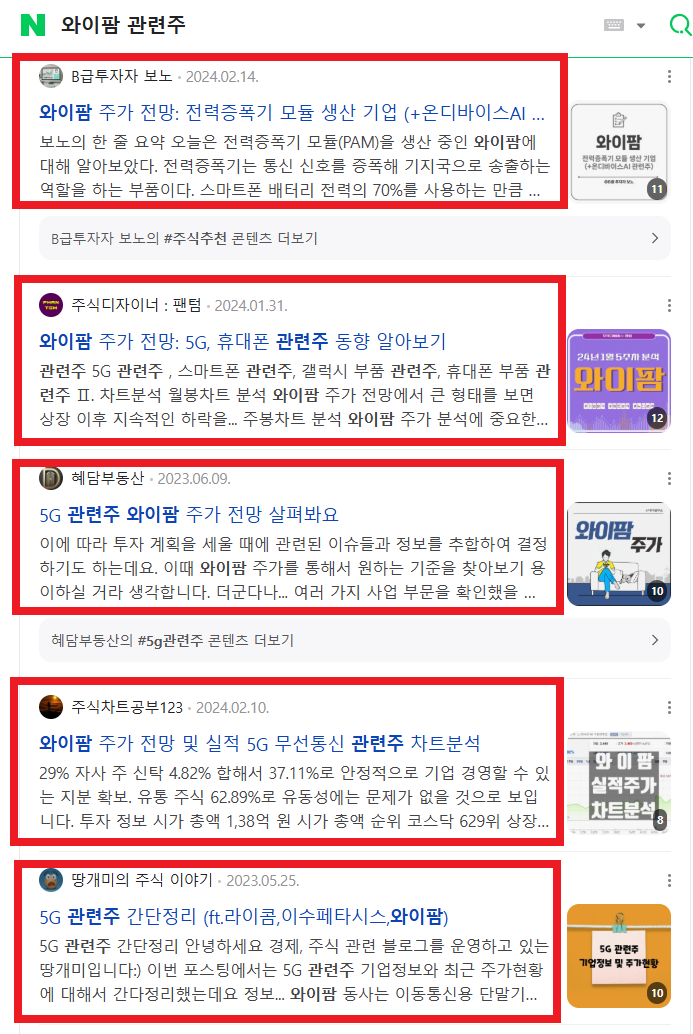693x1034 pixels.
Task: Click the virtual keyboard icon
Action: tap(614, 25)
